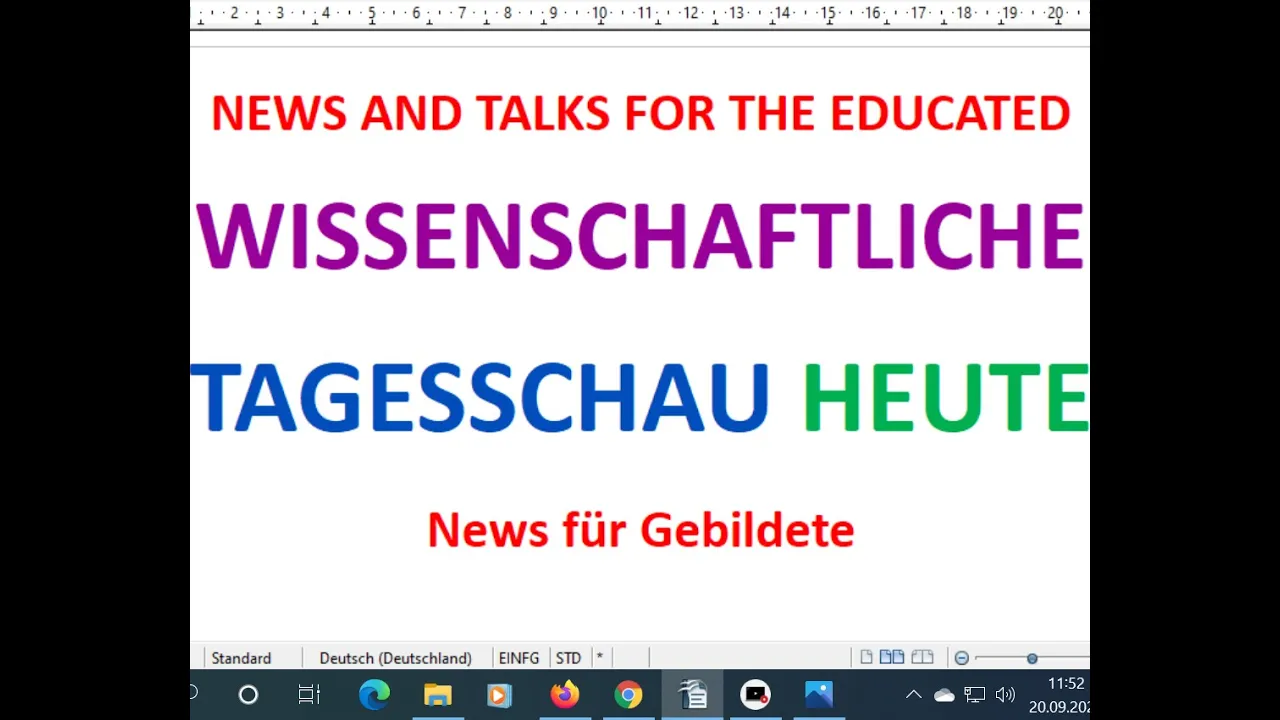Open LibreOffice Writer taskbar icon
The height and width of the screenshot is (720, 1280).
click(692, 694)
